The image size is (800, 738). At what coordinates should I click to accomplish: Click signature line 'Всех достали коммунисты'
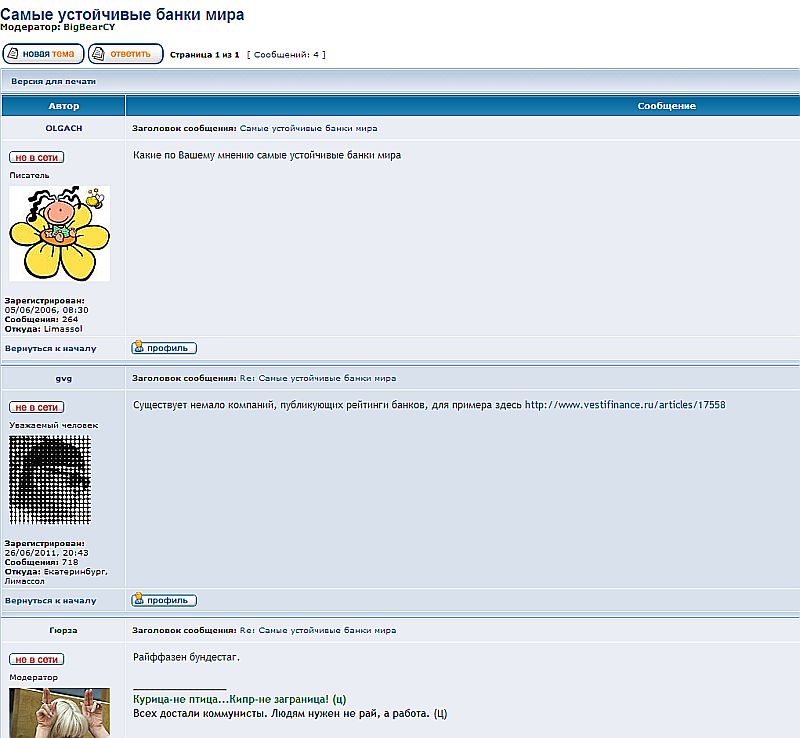(x=199, y=714)
